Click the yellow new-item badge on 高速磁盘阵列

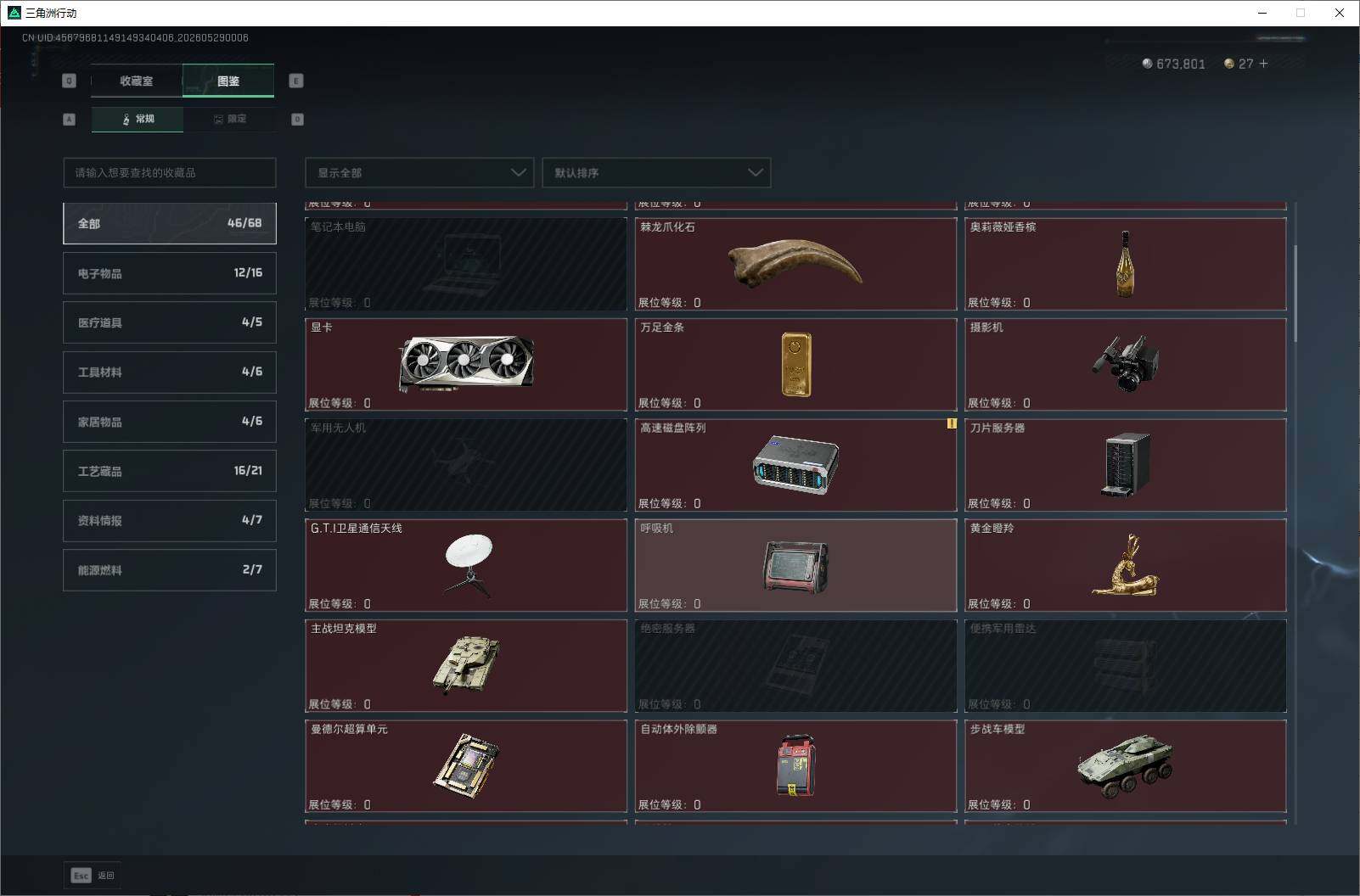(952, 423)
